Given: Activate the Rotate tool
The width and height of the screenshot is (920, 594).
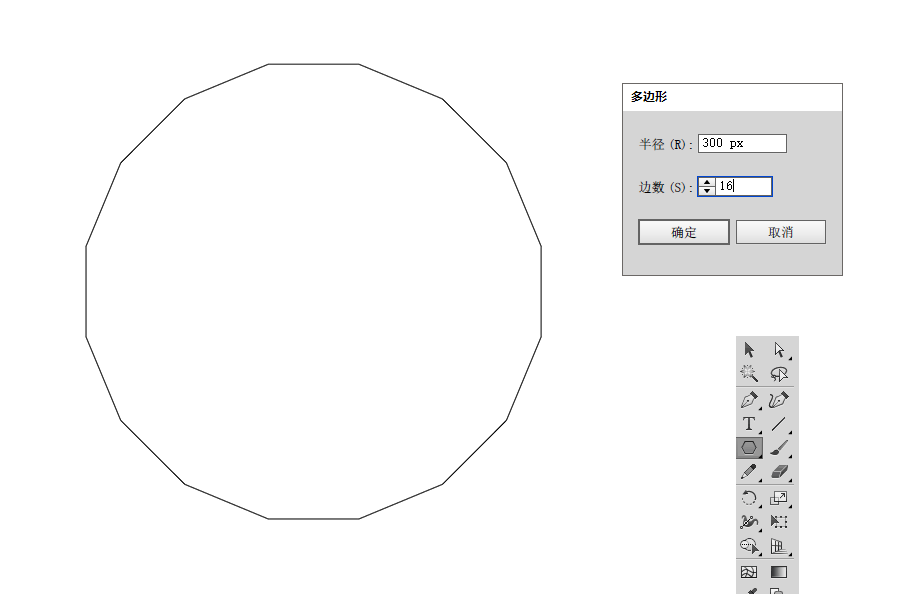Looking at the screenshot, I should 749,498.
